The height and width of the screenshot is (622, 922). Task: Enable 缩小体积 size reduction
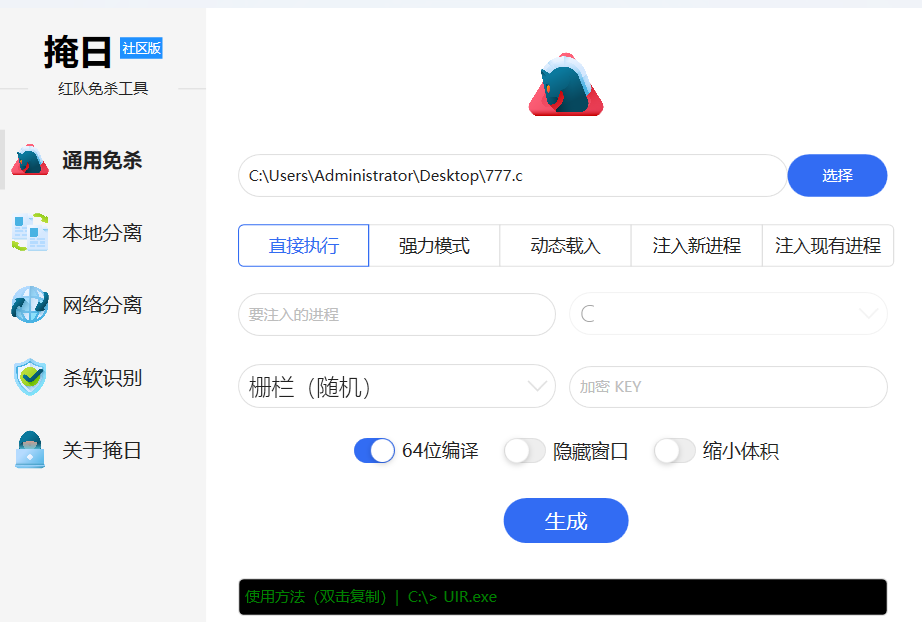click(x=674, y=451)
